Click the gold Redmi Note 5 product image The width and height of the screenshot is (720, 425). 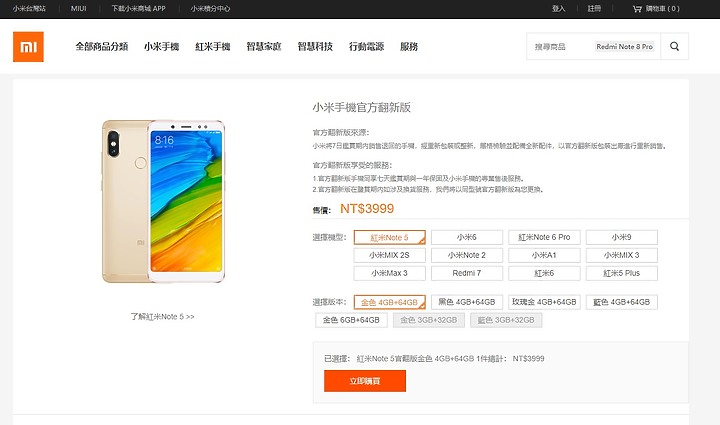[x=163, y=201]
